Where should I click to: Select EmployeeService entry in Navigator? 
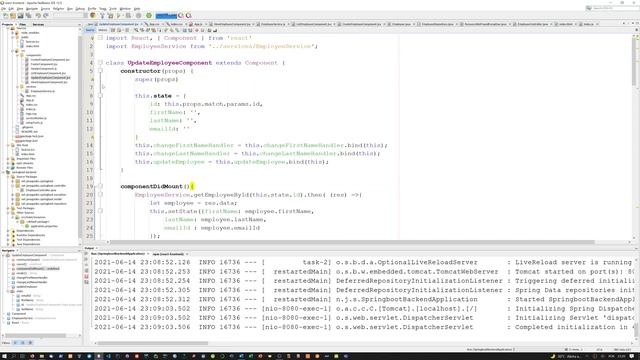(22, 318)
